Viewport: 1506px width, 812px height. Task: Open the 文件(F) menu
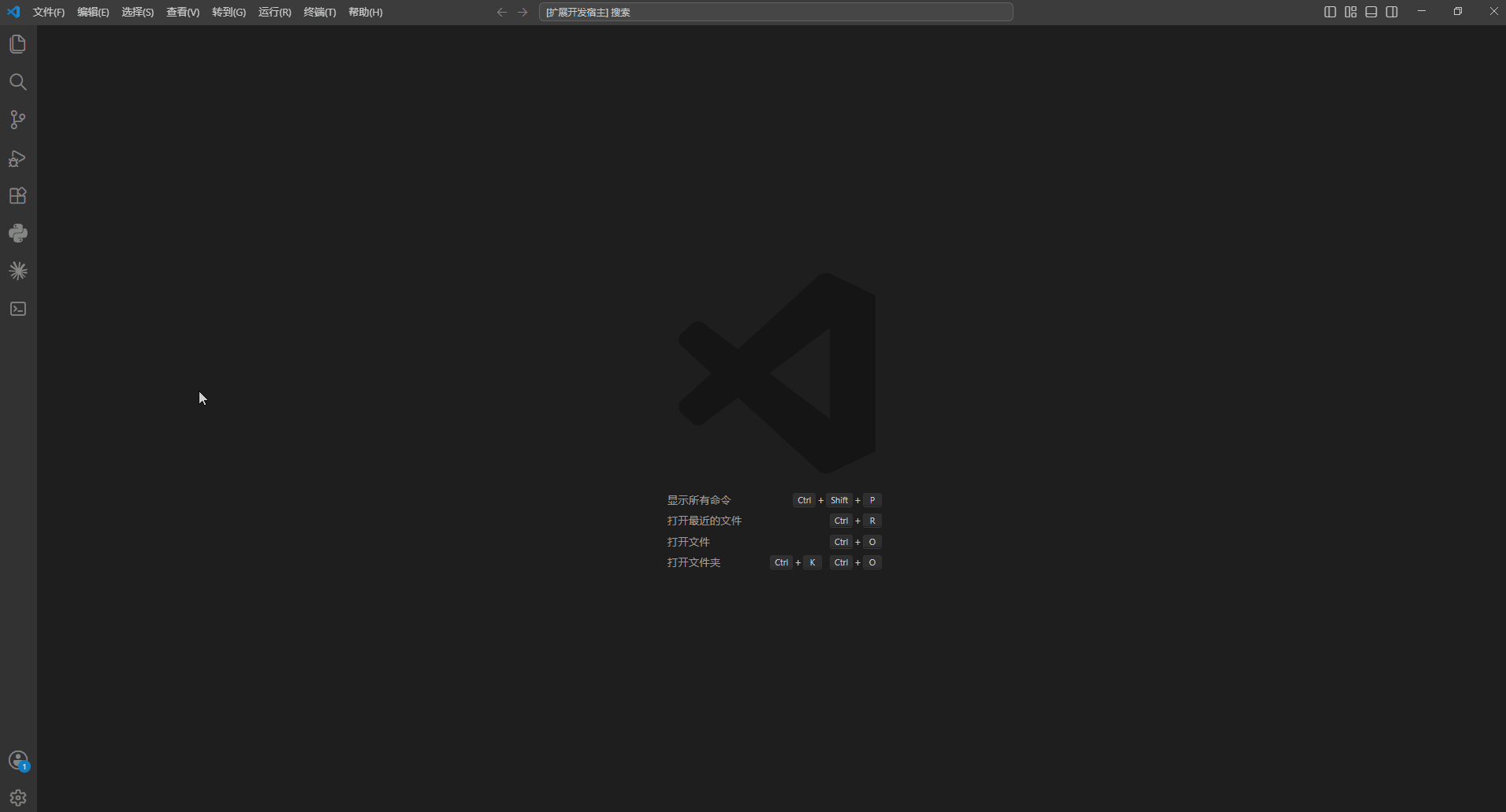(49, 12)
